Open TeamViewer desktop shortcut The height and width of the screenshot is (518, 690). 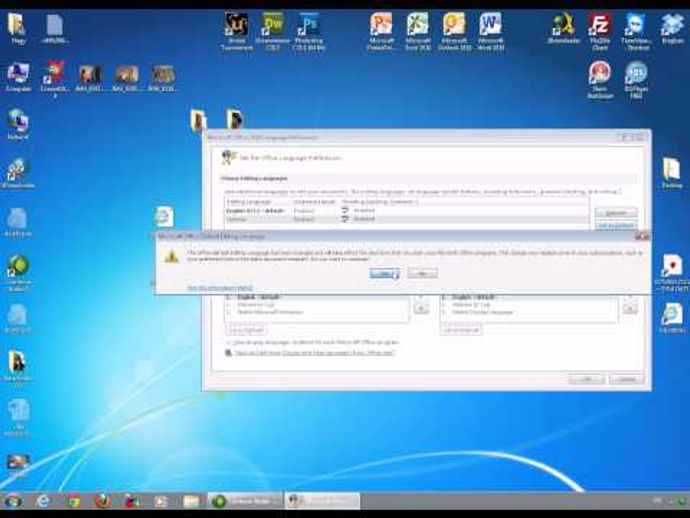coord(636,31)
